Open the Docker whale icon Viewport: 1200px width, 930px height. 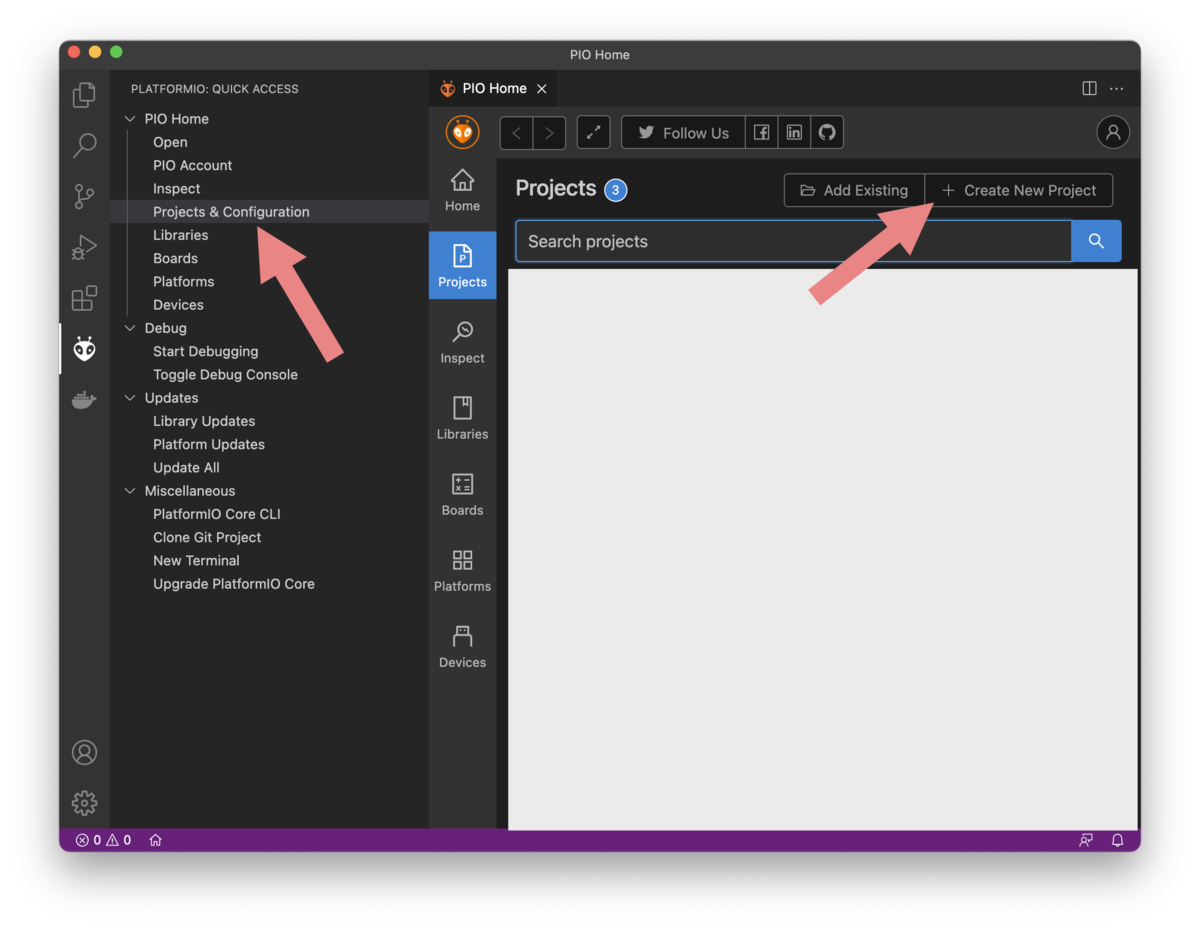click(x=84, y=400)
